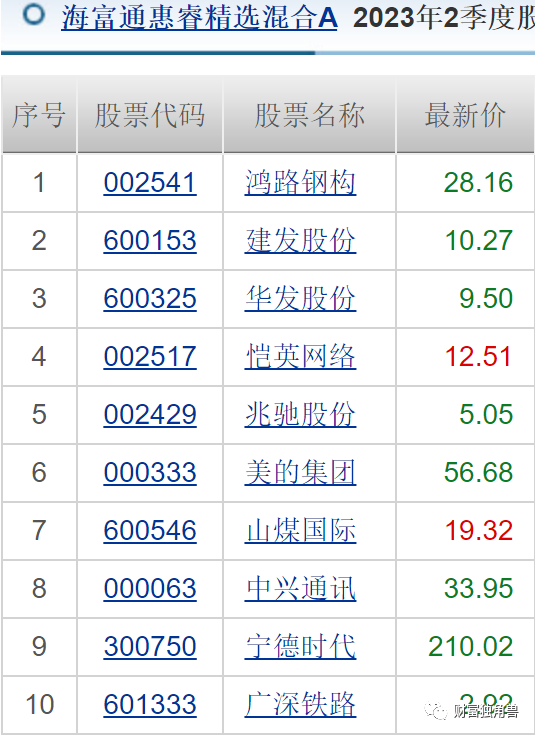535x735 pixels.
Task: Open 恺英网络 stock name link
Action: (x=300, y=356)
